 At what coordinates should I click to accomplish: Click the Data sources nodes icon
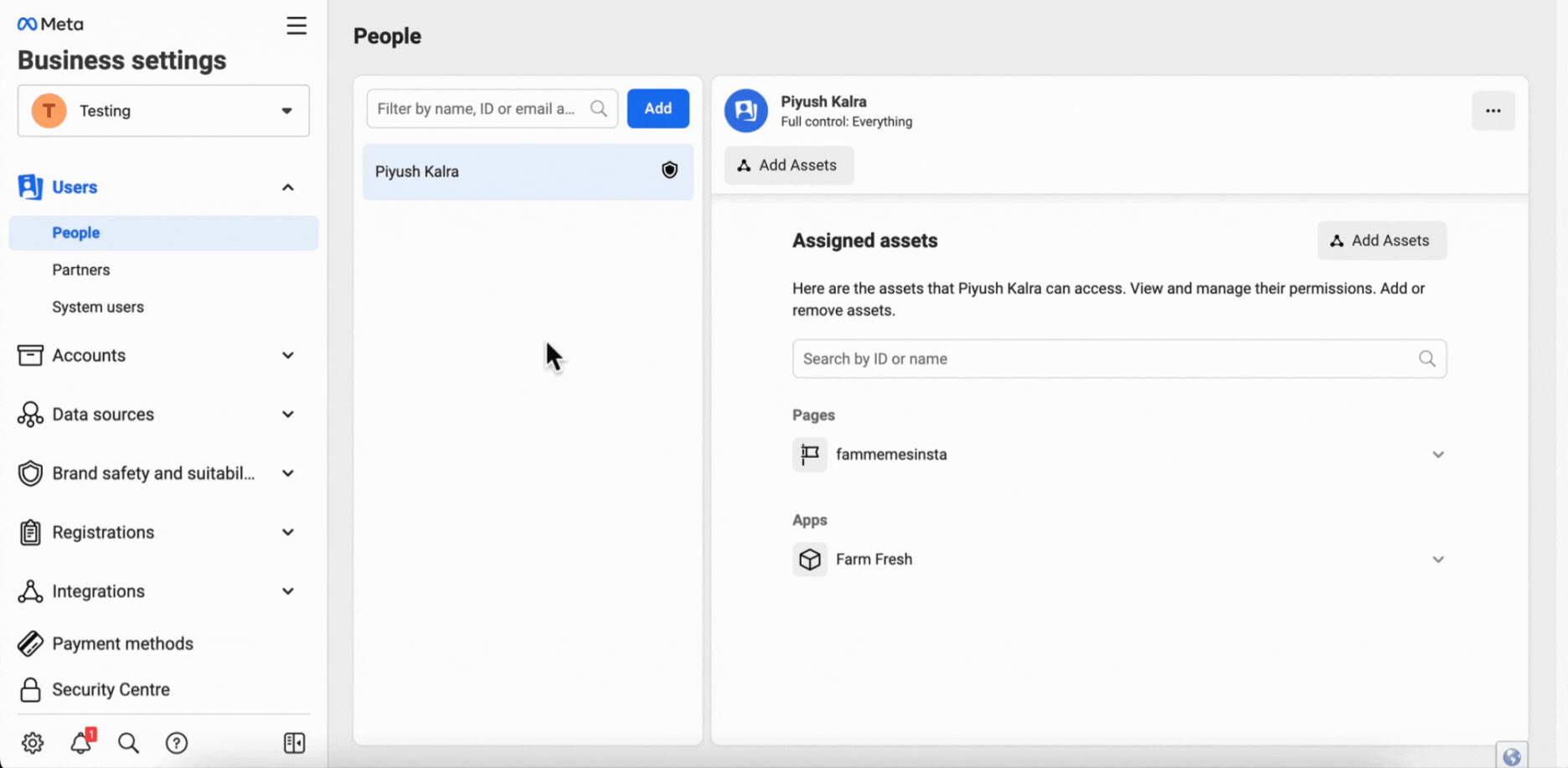coord(30,415)
